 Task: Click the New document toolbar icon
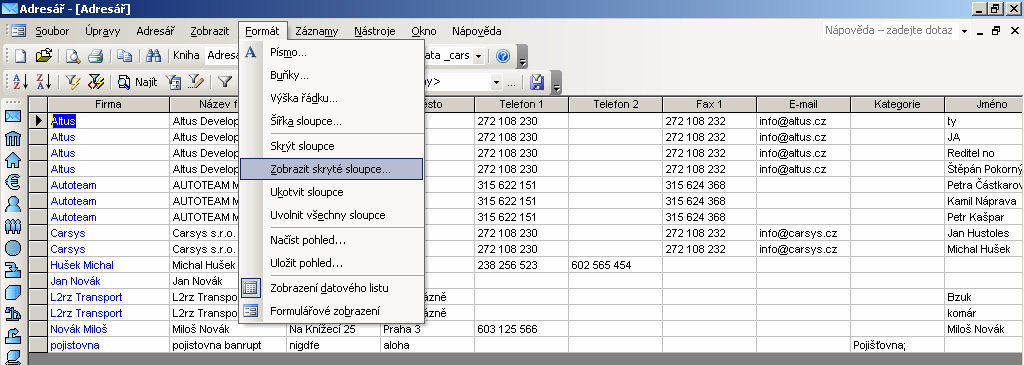tap(20, 56)
